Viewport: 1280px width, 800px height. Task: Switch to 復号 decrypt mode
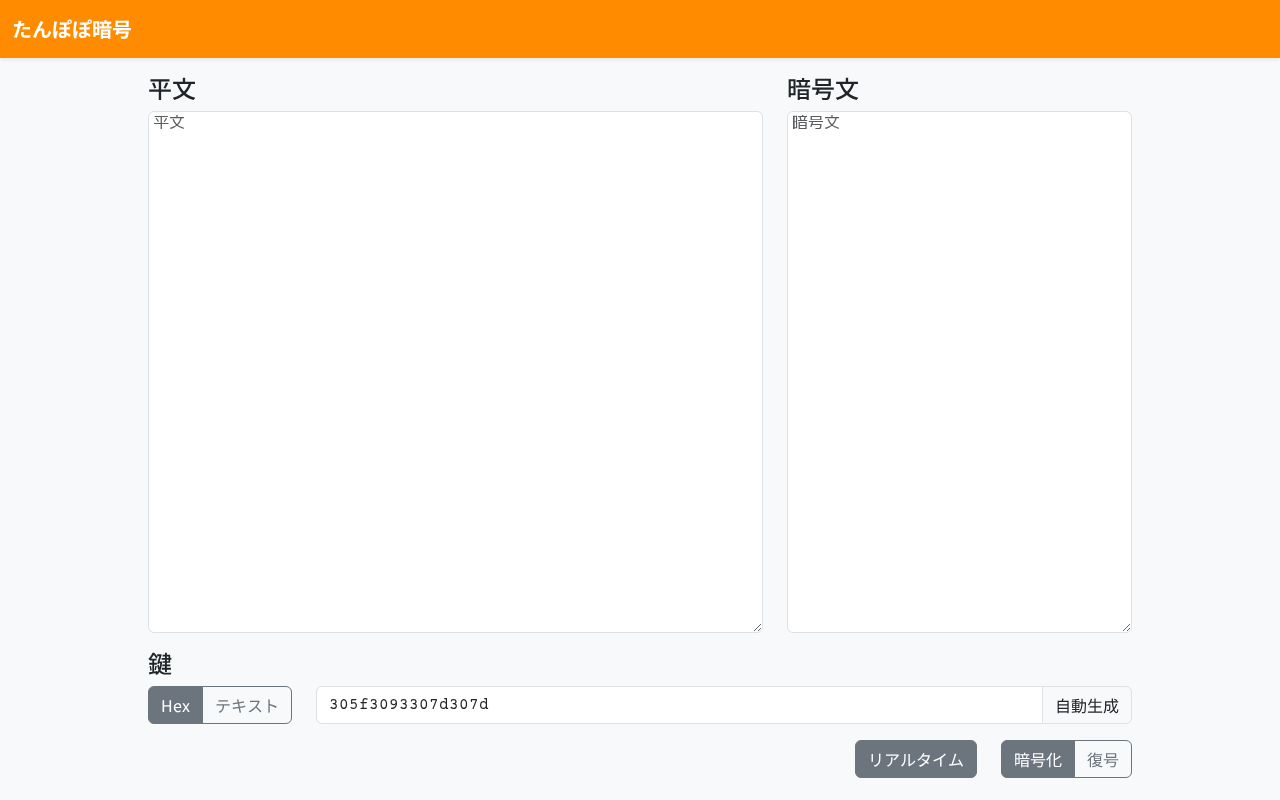click(x=1103, y=759)
